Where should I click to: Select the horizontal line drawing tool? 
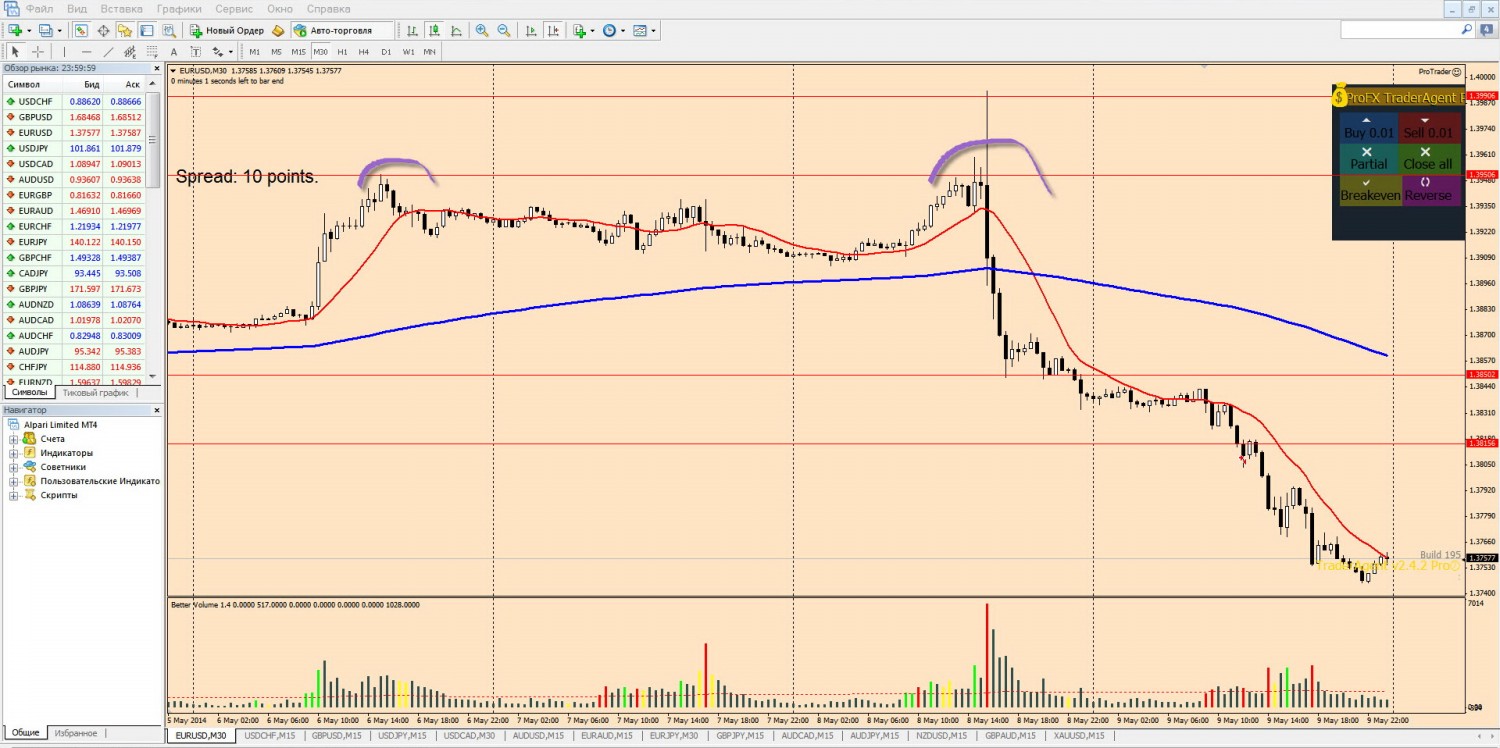pos(86,52)
